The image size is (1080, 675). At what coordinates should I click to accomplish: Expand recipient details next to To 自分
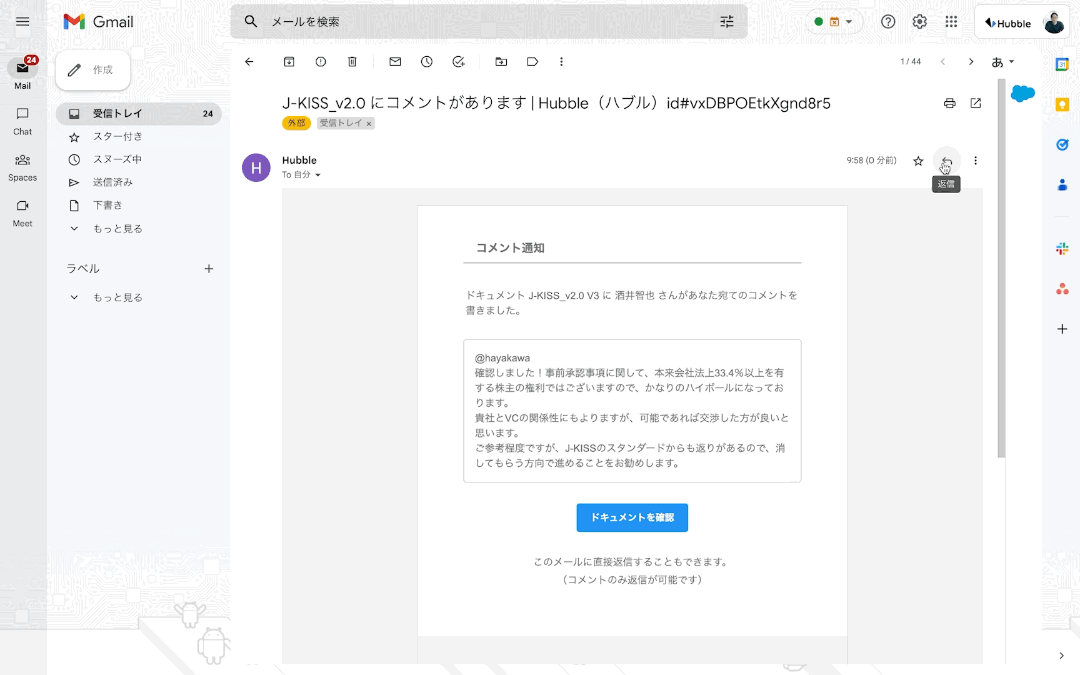coord(318,175)
